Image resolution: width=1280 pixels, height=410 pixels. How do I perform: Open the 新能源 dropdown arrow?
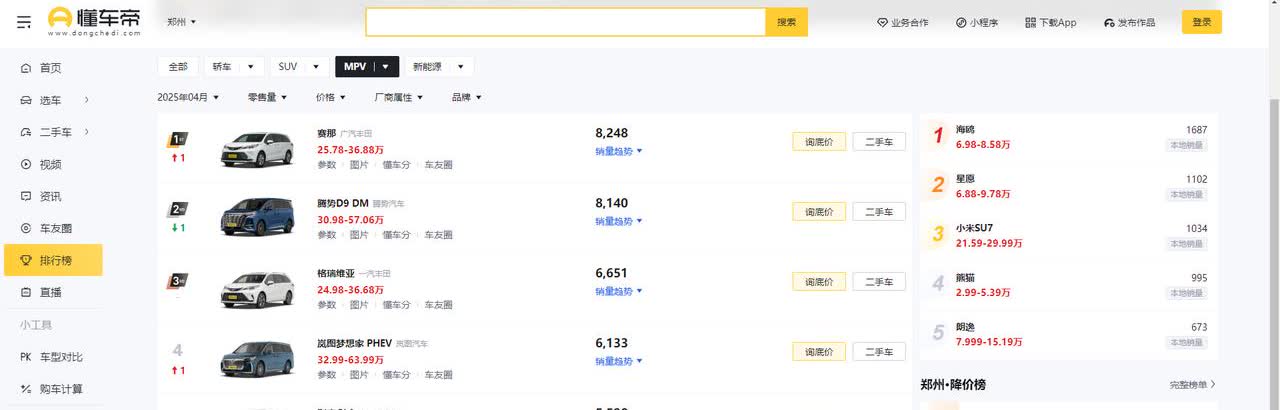pyautogui.click(x=460, y=67)
